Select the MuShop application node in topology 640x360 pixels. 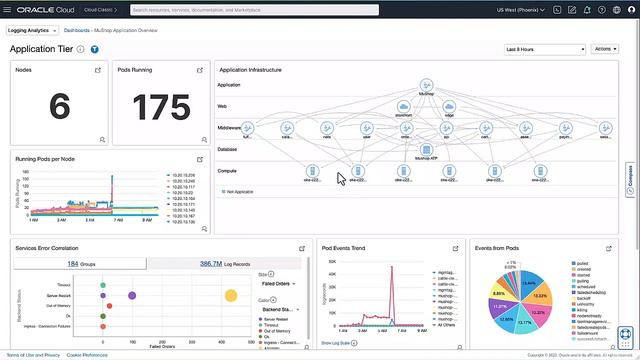427,85
